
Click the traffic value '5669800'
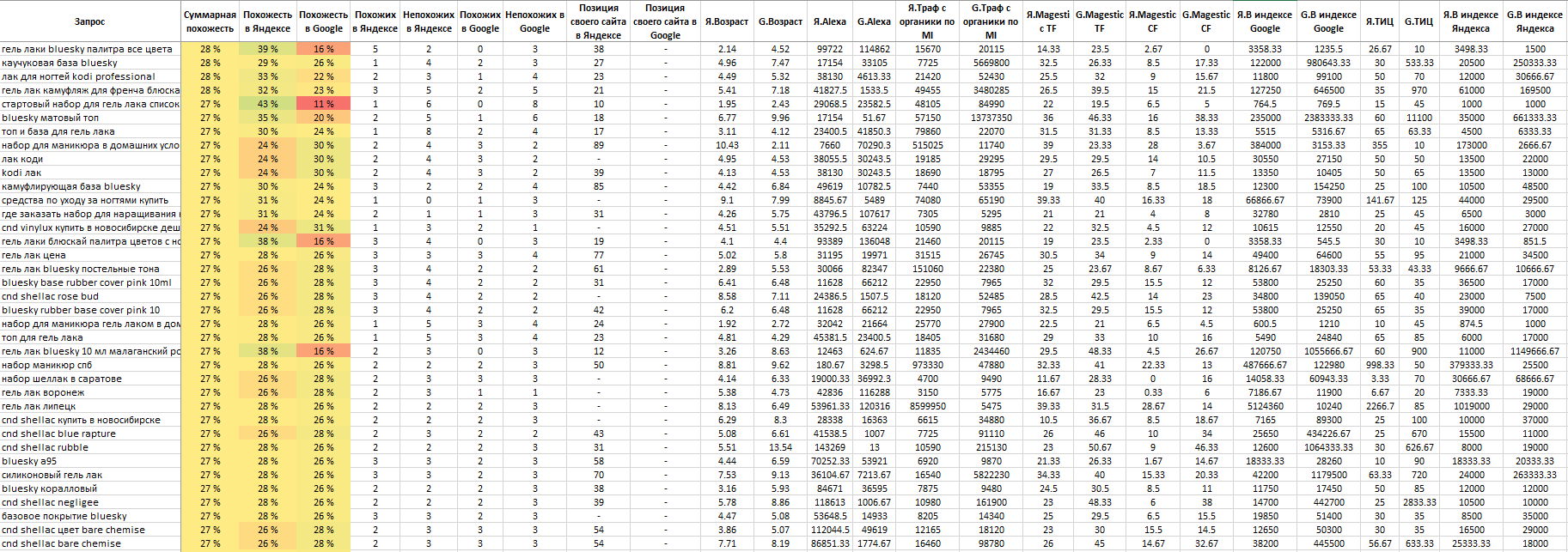[991, 63]
